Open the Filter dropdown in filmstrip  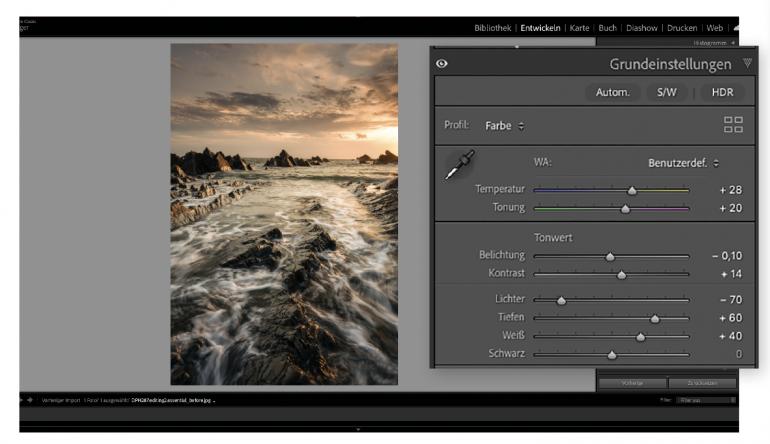pyautogui.click(x=706, y=400)
